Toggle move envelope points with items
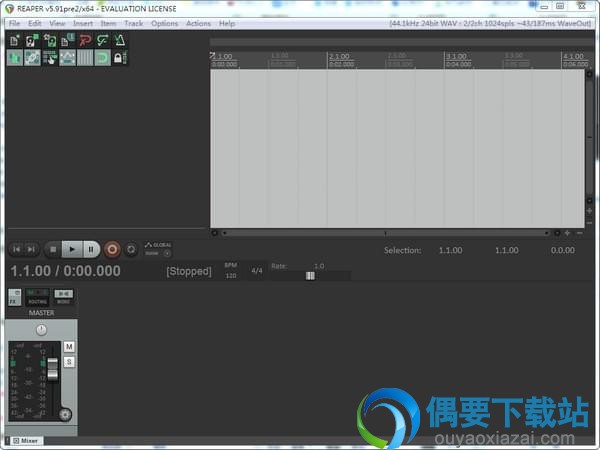Screen dimensions: 600x450 pyautogui.click(x=67, y=58)
